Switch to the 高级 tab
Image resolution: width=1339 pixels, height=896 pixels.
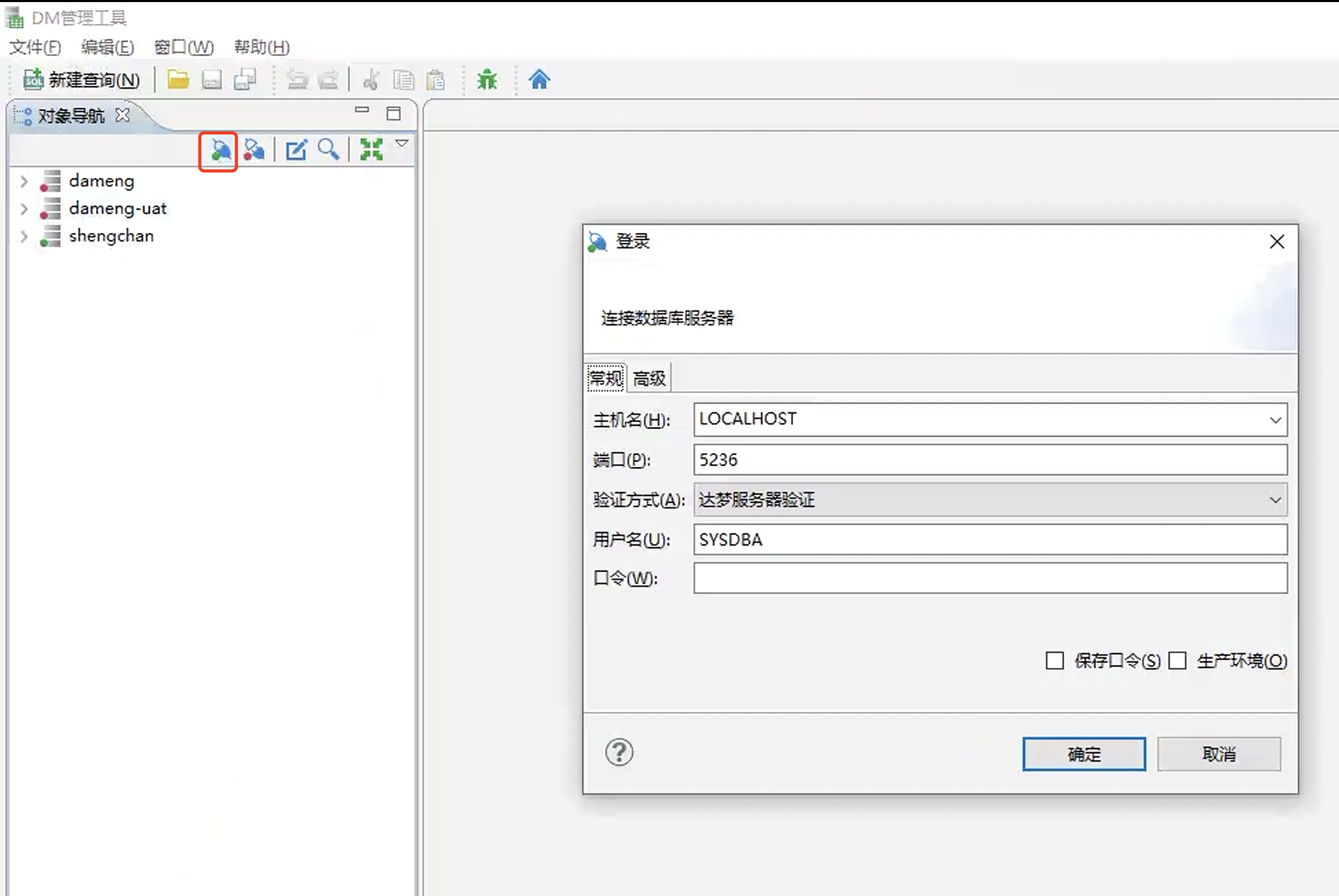[x=649, y=378]
